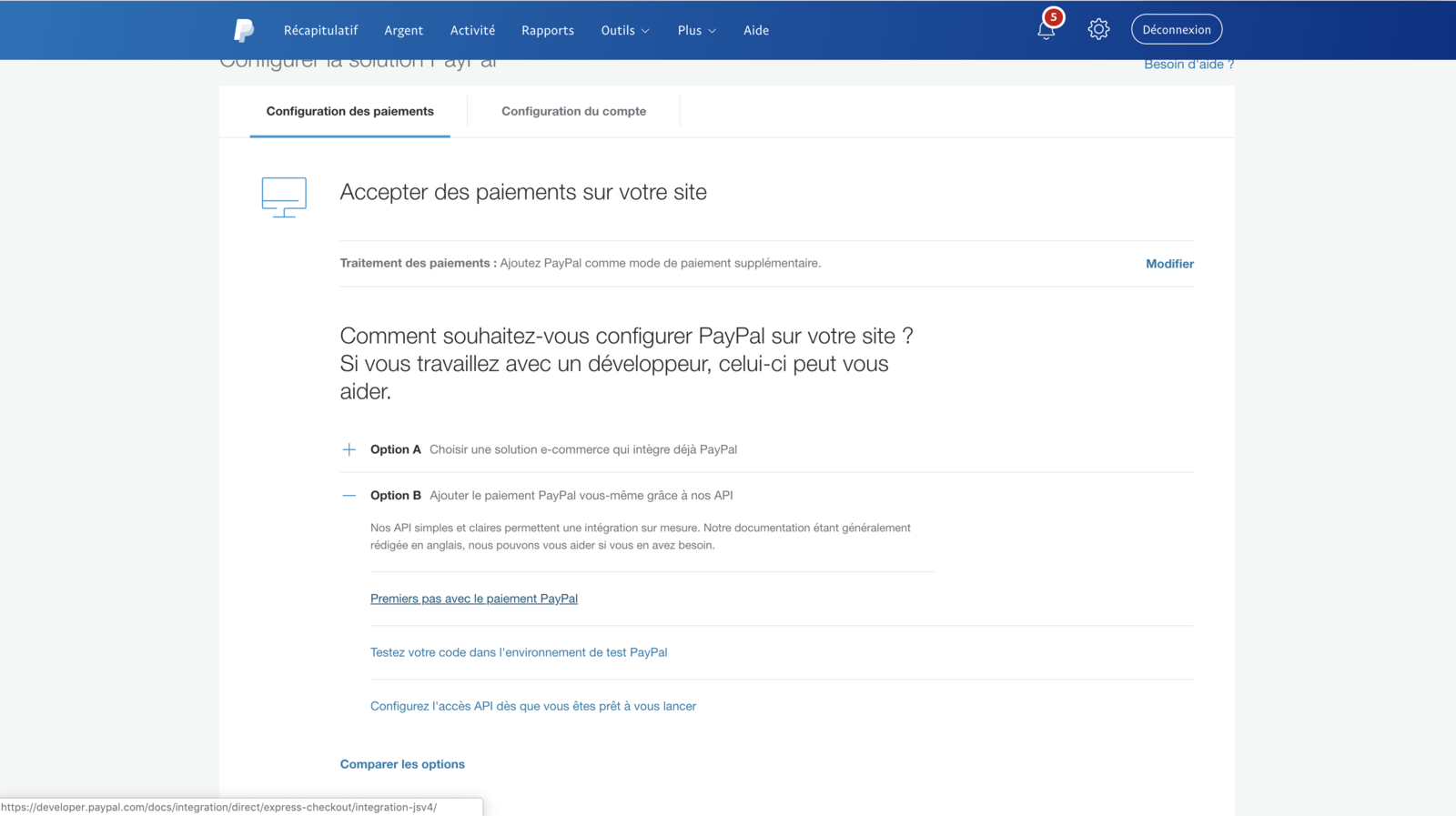Open the Aide menu item
Screen dimensions: 1456x816
756,30
